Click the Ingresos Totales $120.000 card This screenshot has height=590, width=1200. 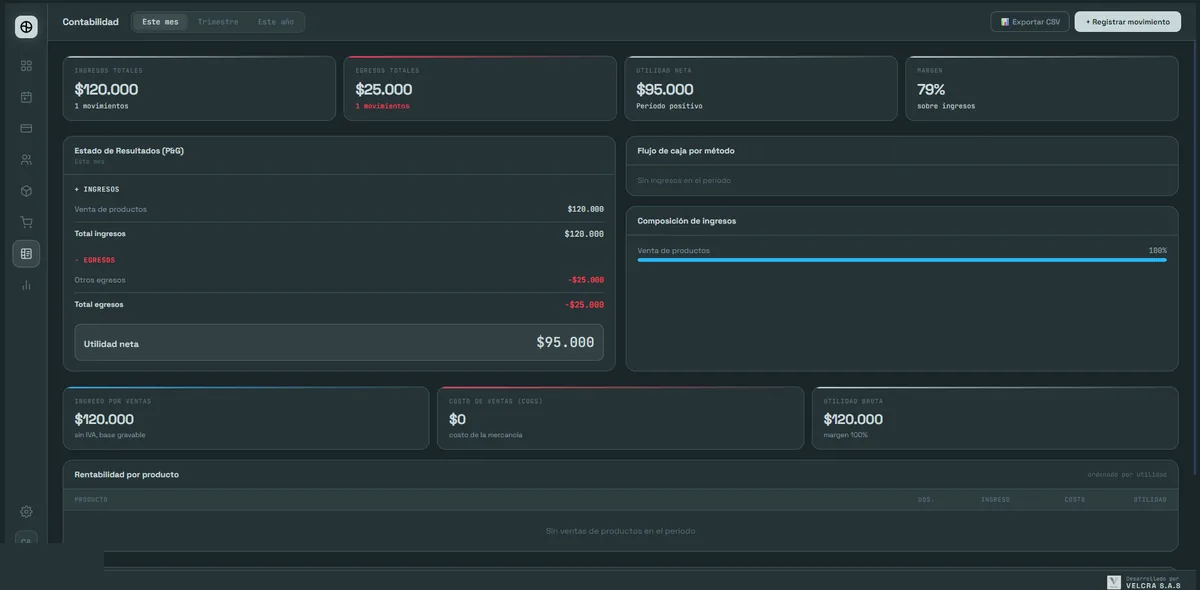pos(199,89)
